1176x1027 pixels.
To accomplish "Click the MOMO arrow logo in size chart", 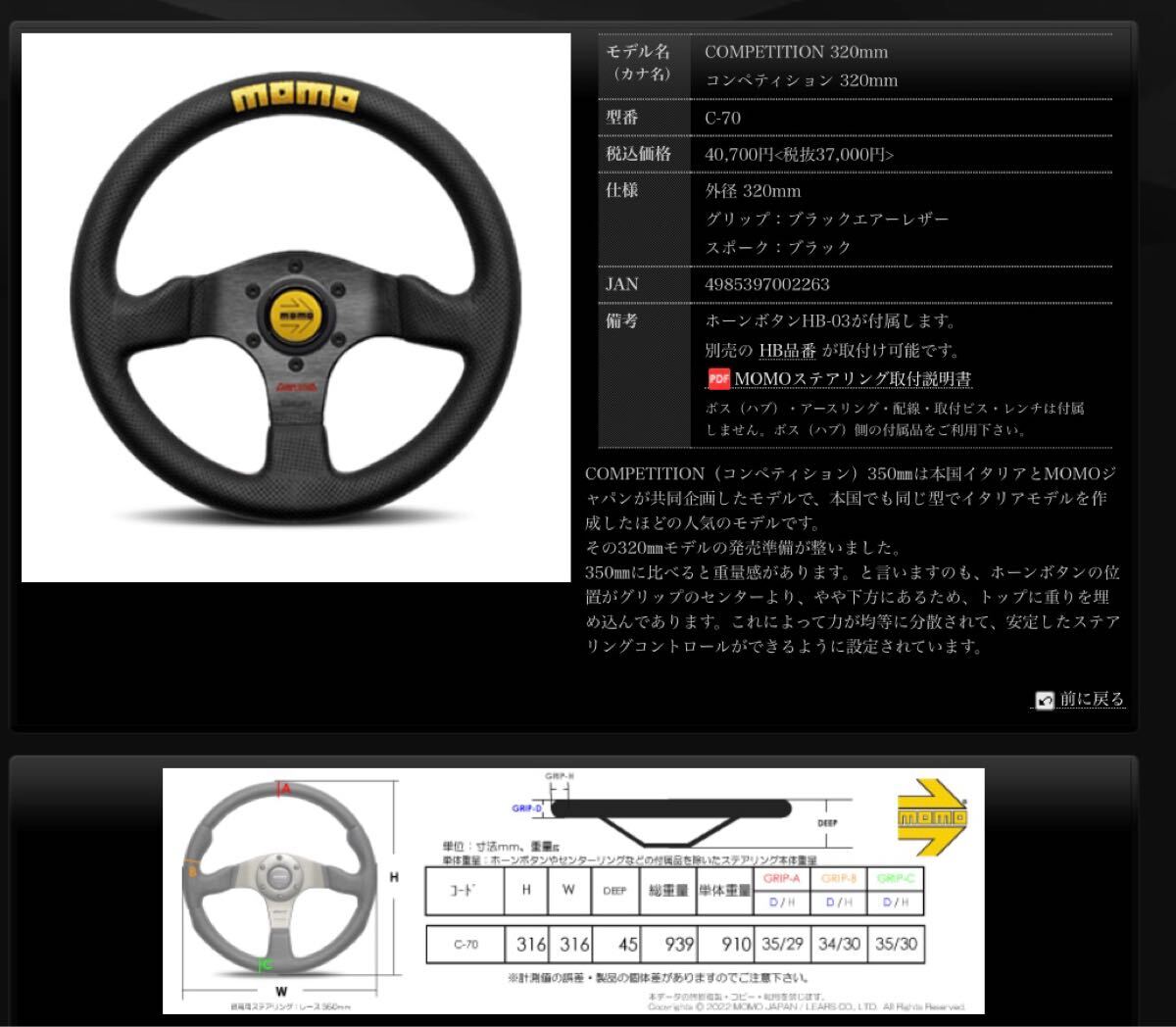I will 932,818.
